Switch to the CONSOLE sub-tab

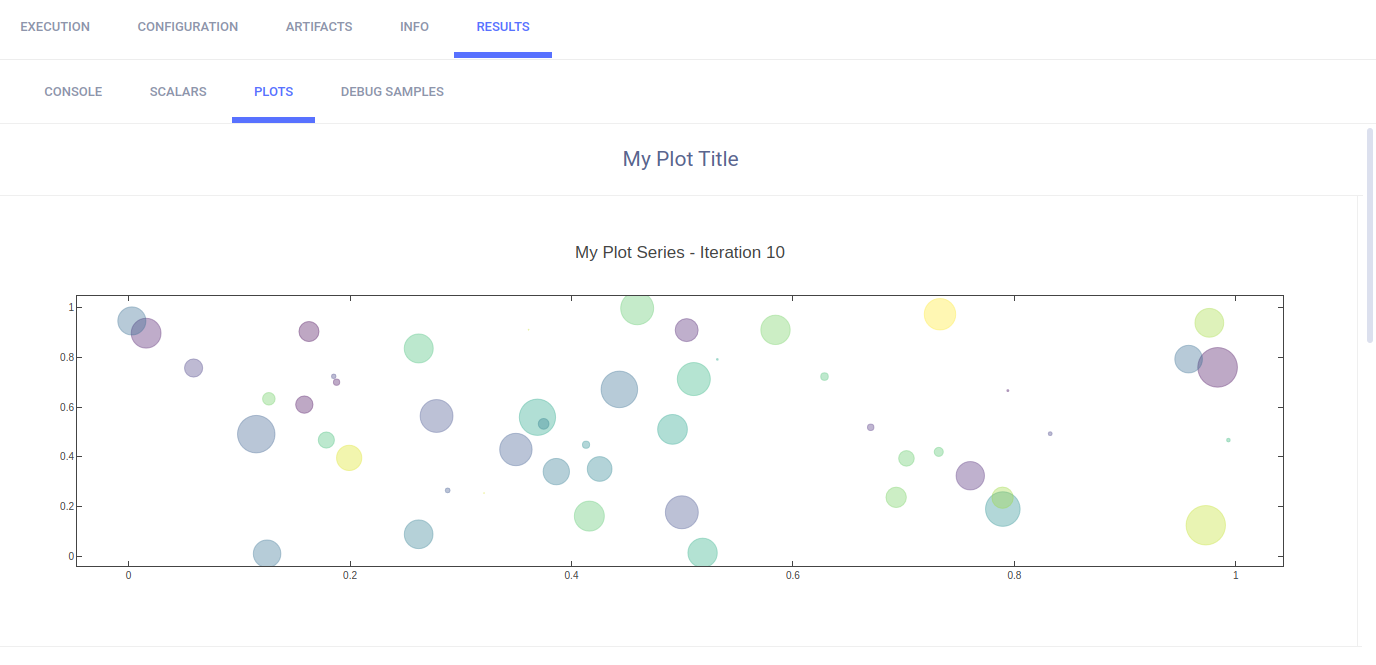[x=73, y=92]
